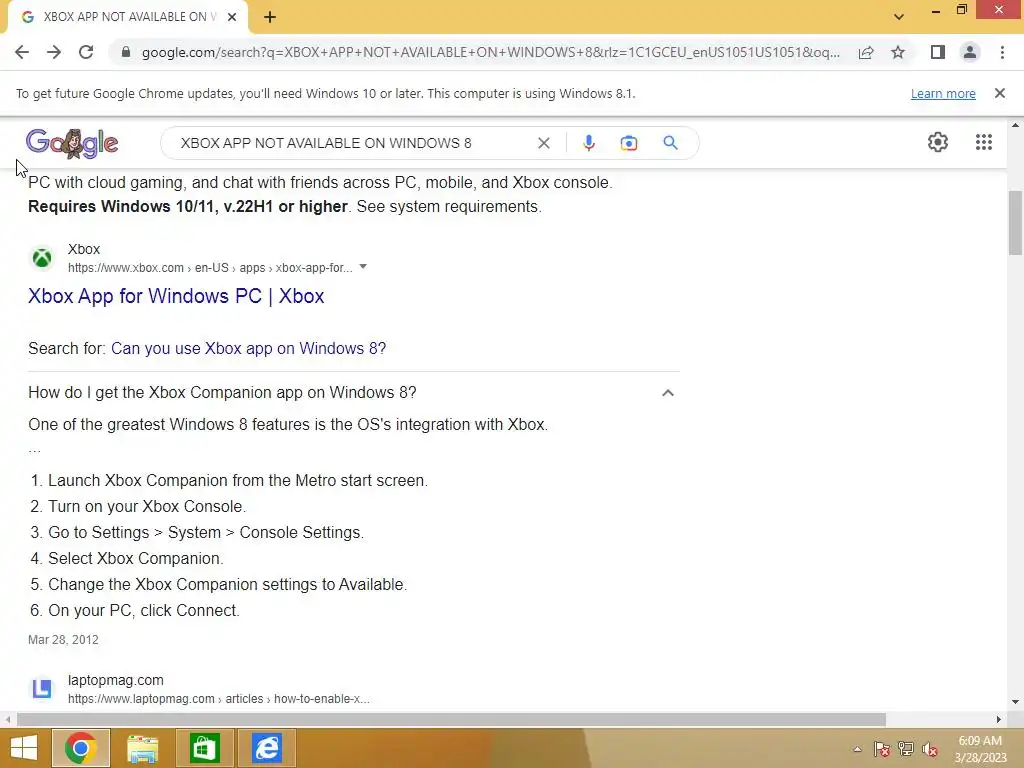Show hidden system tray icons

point(857,749)
